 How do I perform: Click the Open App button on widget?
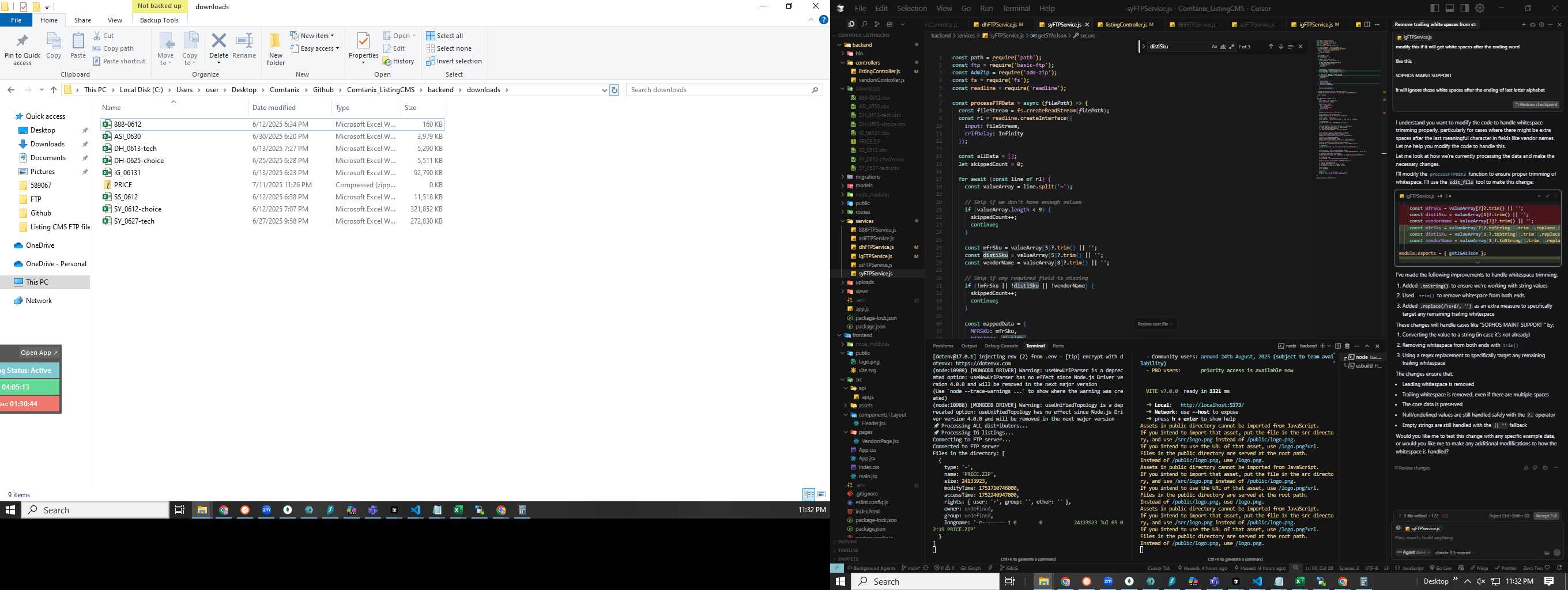(39, 353)
